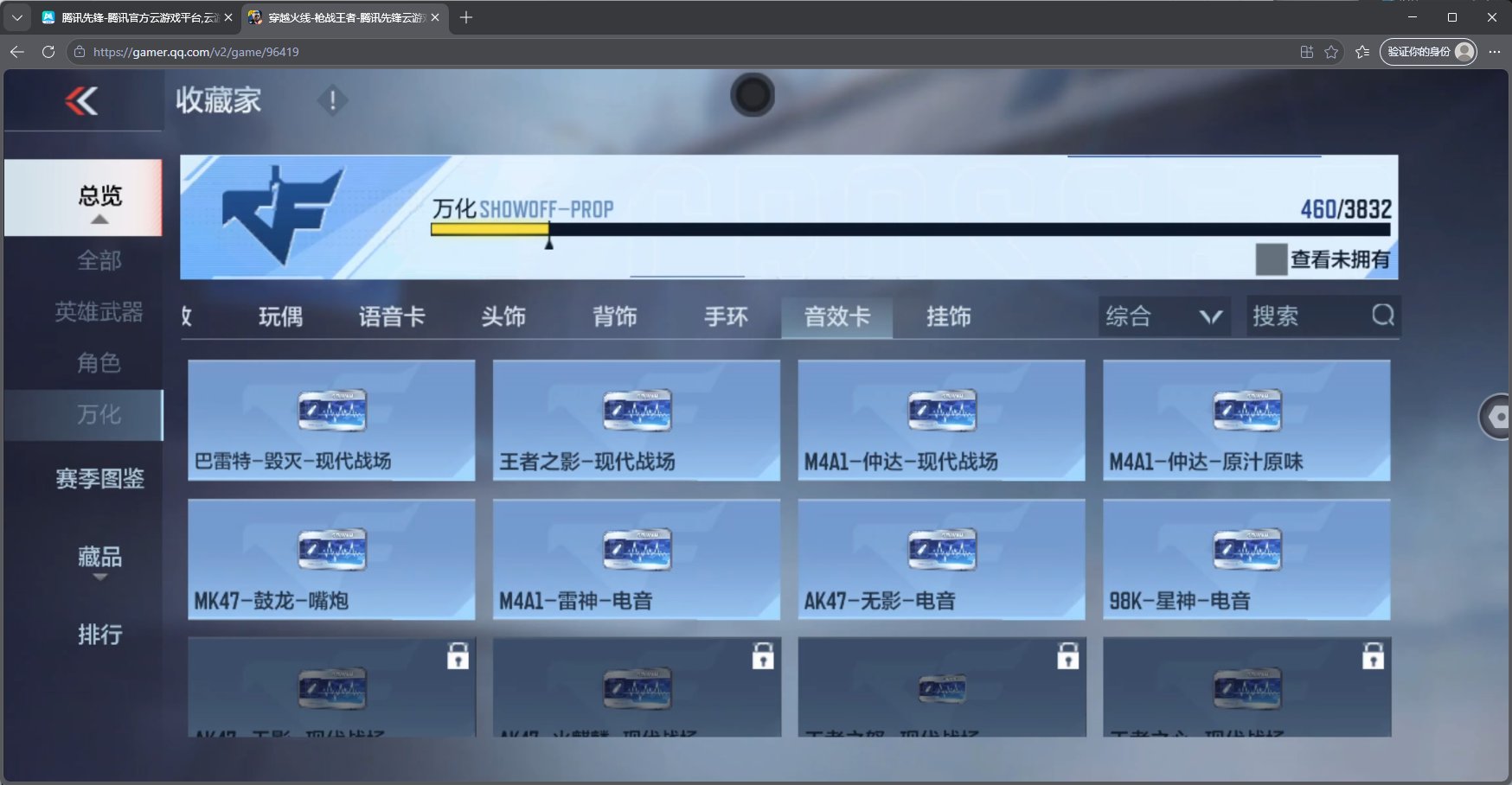Click the browser back arrow
This screenshot has height=785, width=1512.
(x=17, y=52)
